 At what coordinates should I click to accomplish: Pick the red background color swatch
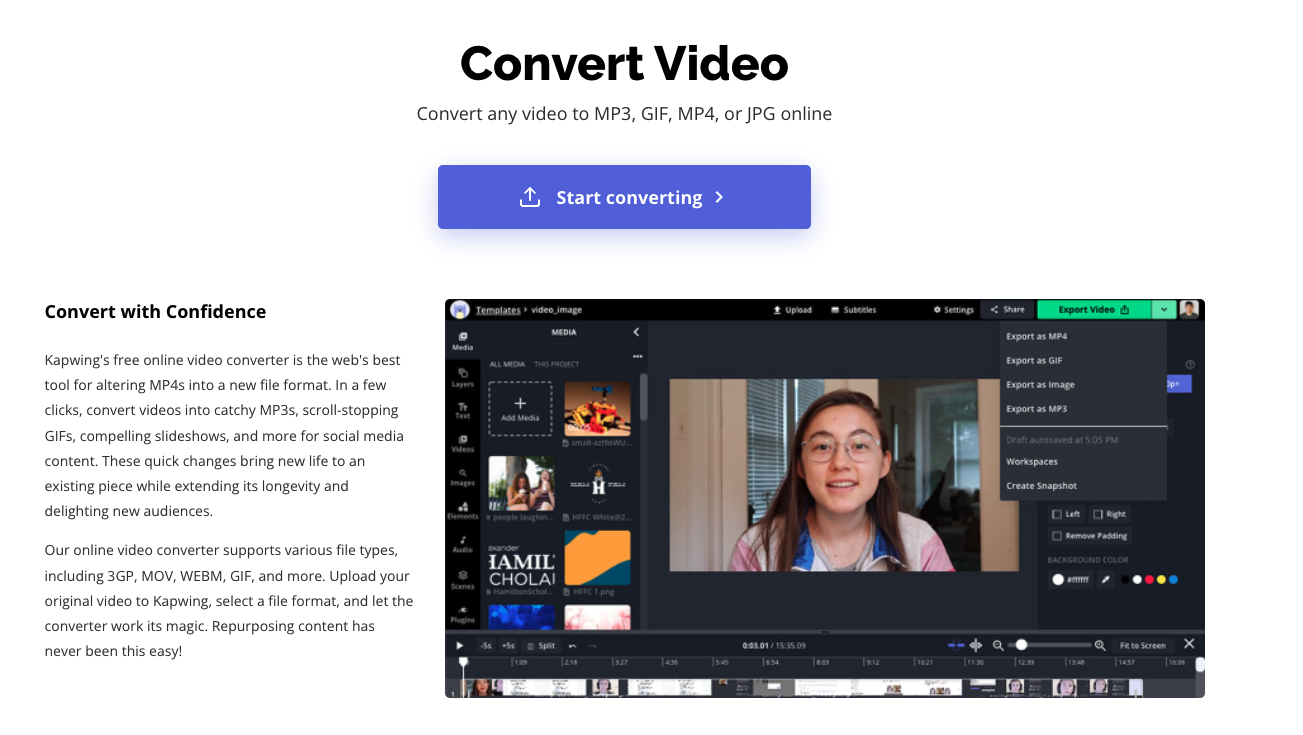1149,579
